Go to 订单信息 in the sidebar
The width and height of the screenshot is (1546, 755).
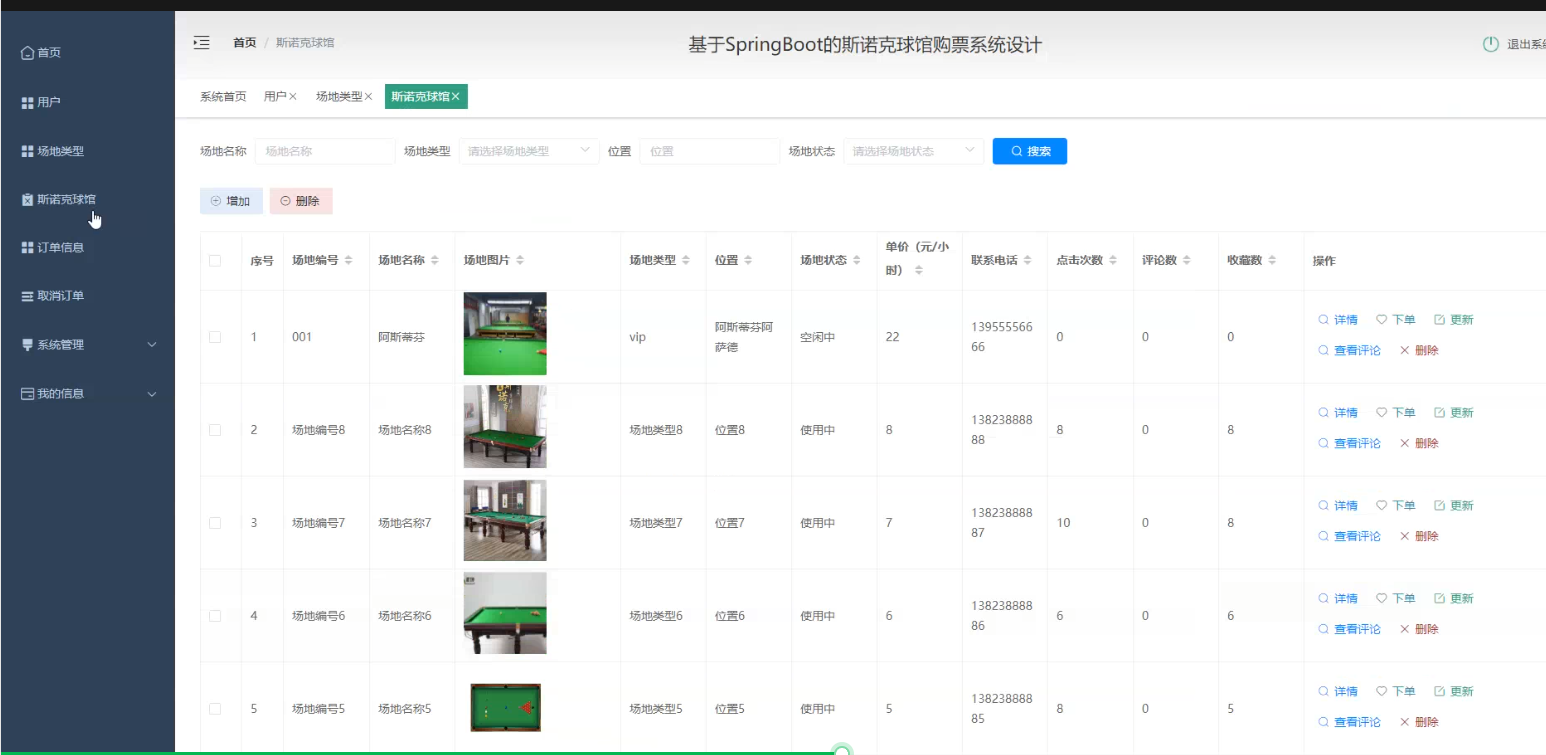52,247
